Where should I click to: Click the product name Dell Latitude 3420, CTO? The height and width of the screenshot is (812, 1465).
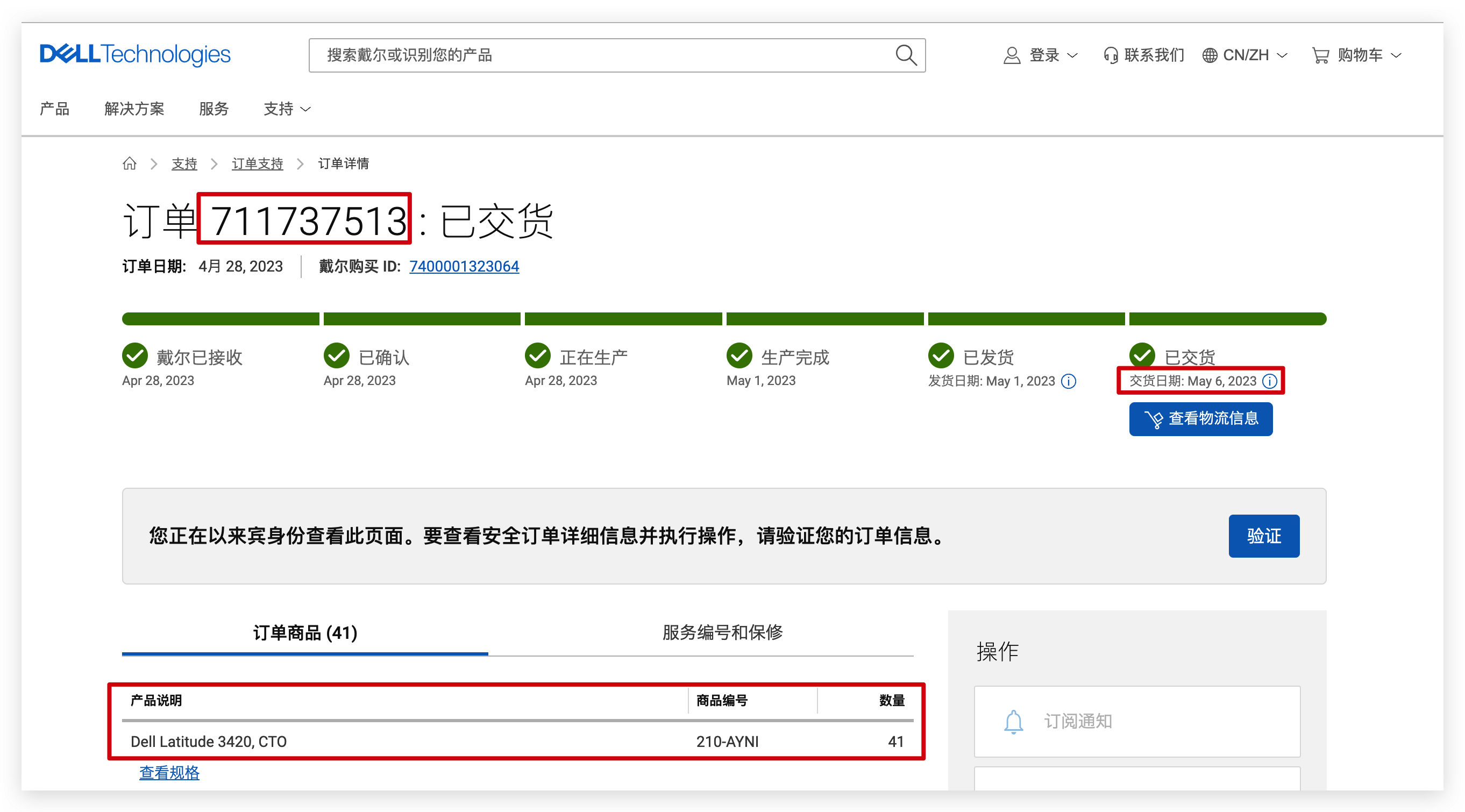click(209, 742)
